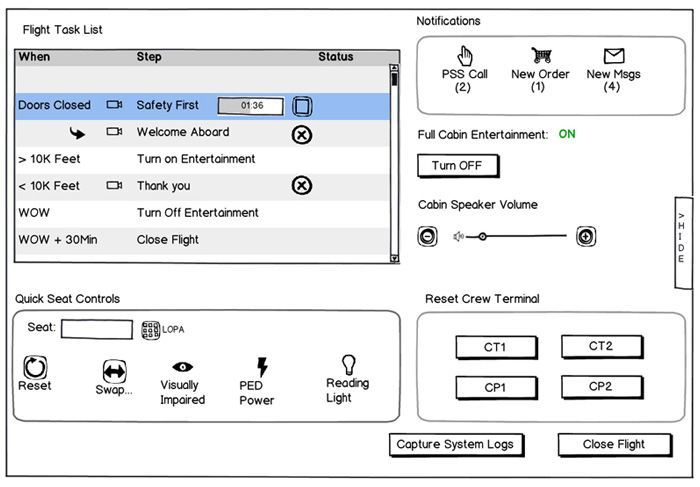Click the cabin speaker volume slider
Image resolution: width=700 pixels, height=487 pixels.
pyautogui.click(x=520, y=237)
